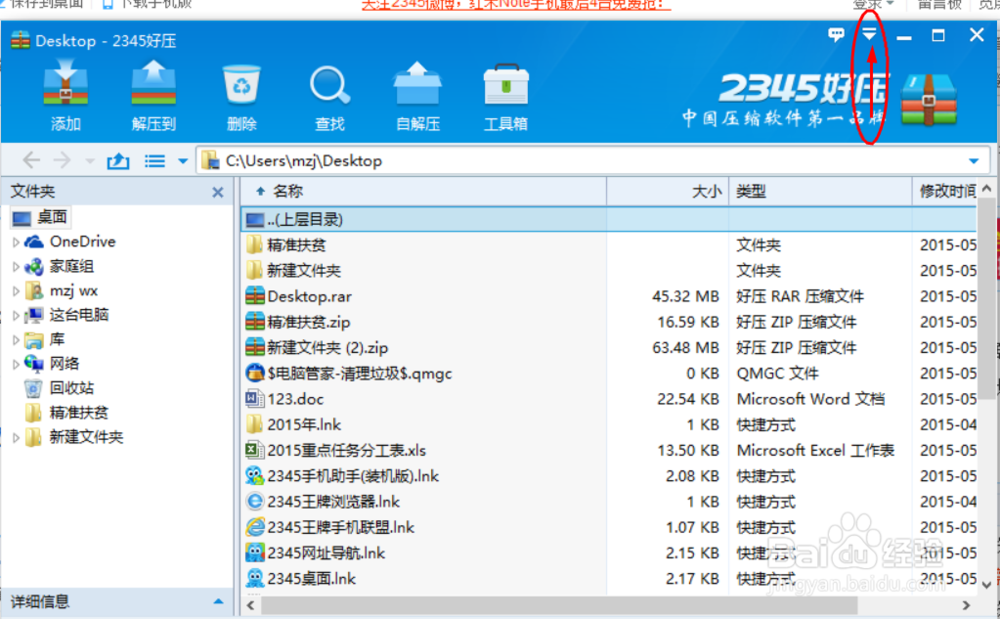
Task: Select 2345王牌手机联盟.lnk icon
Action: click(255, 527)
